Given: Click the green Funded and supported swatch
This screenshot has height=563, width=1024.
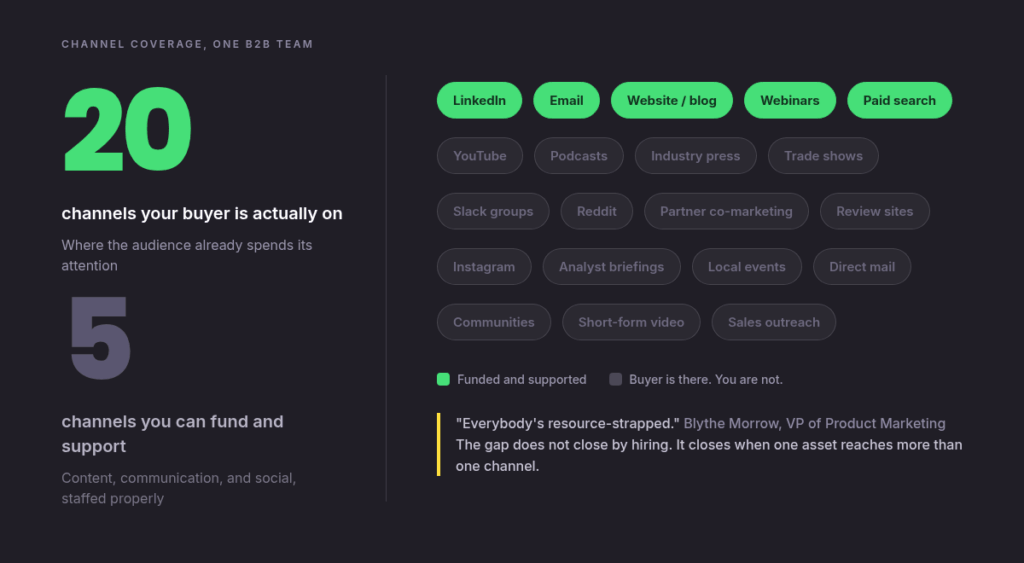Looking at the screenshot, I should coord(443,379).
